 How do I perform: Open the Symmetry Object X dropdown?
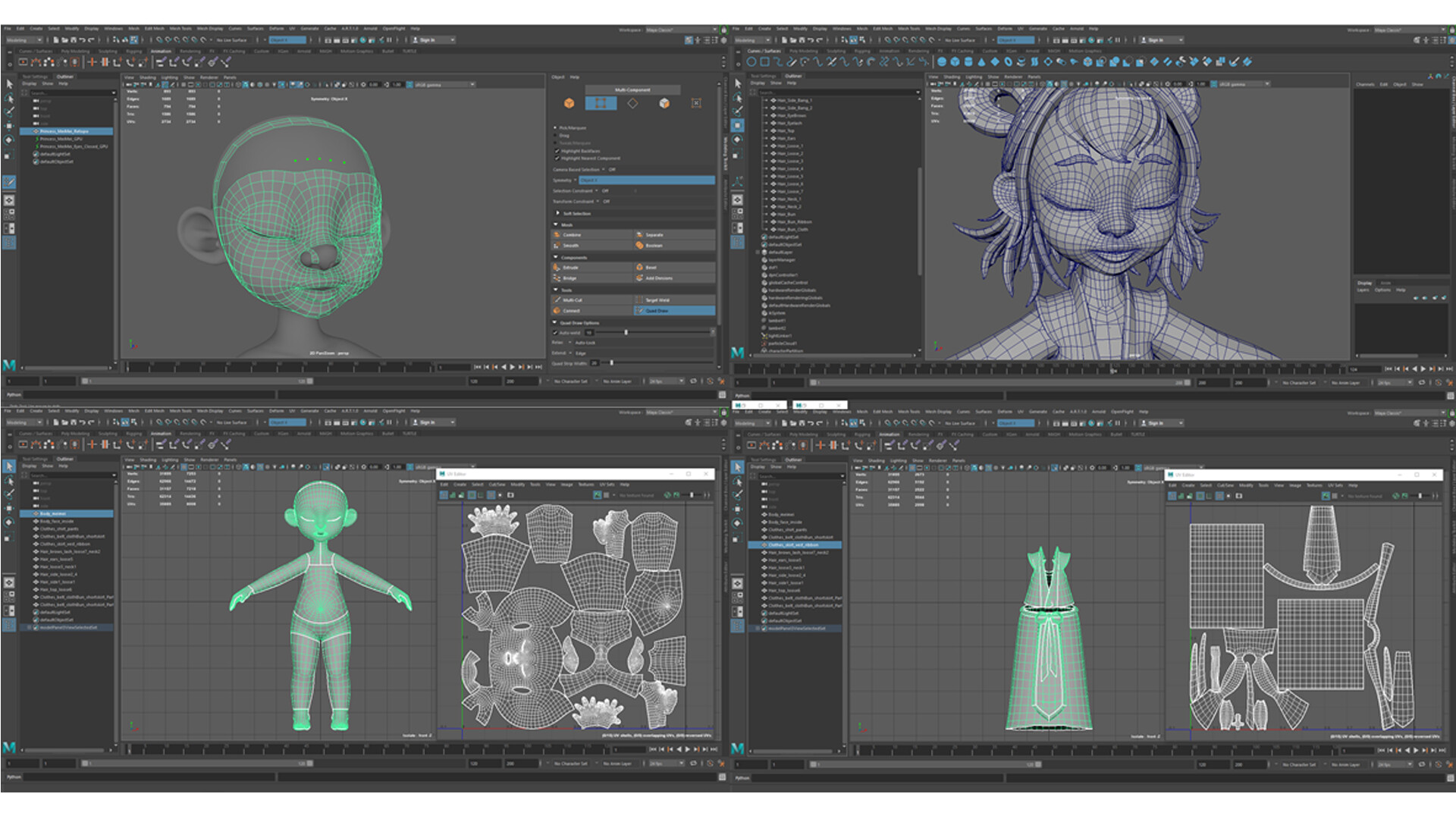(x=646, y=180)
